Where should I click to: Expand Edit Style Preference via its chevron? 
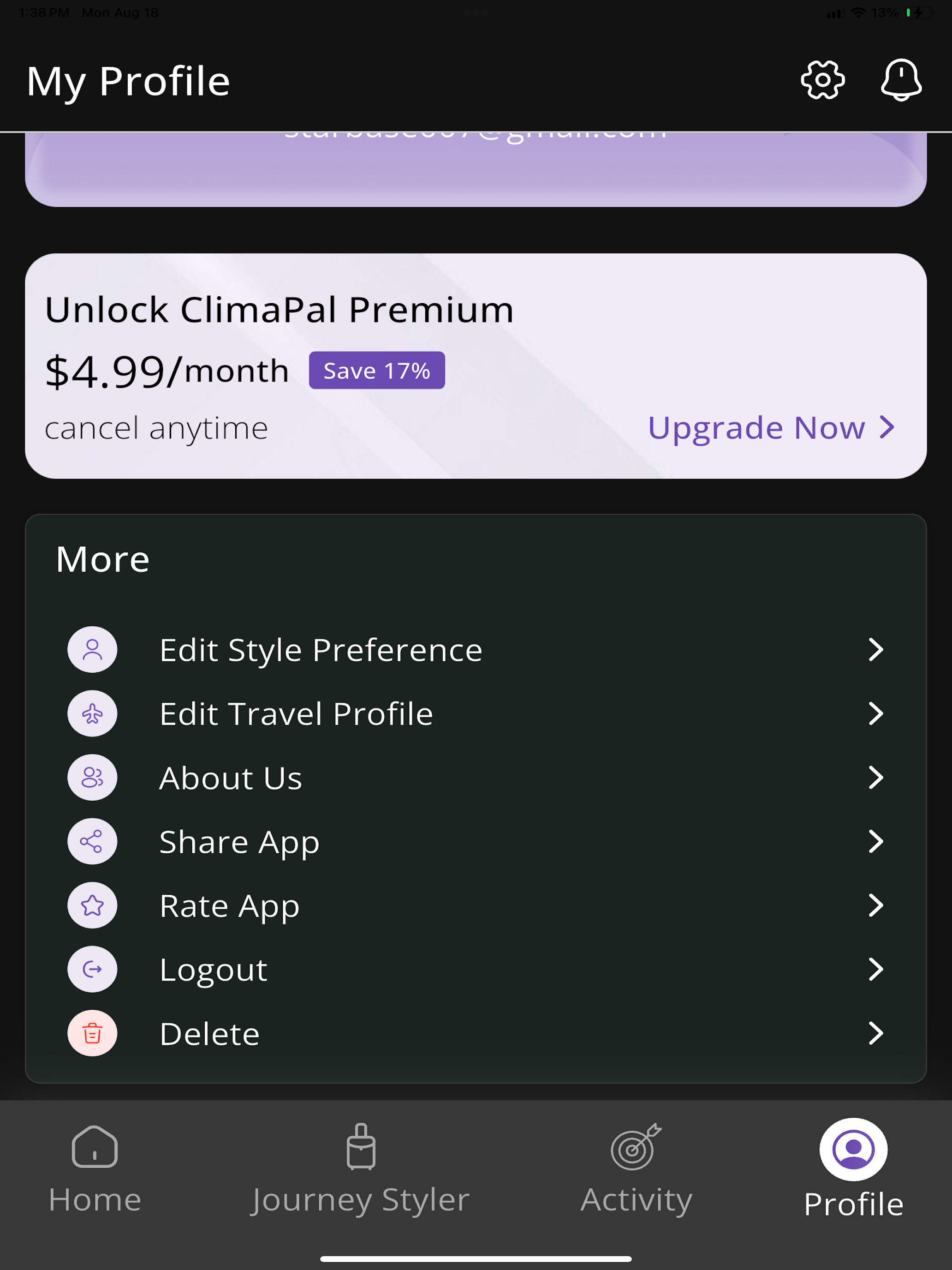pyautogui.click(x=876, y=649)
